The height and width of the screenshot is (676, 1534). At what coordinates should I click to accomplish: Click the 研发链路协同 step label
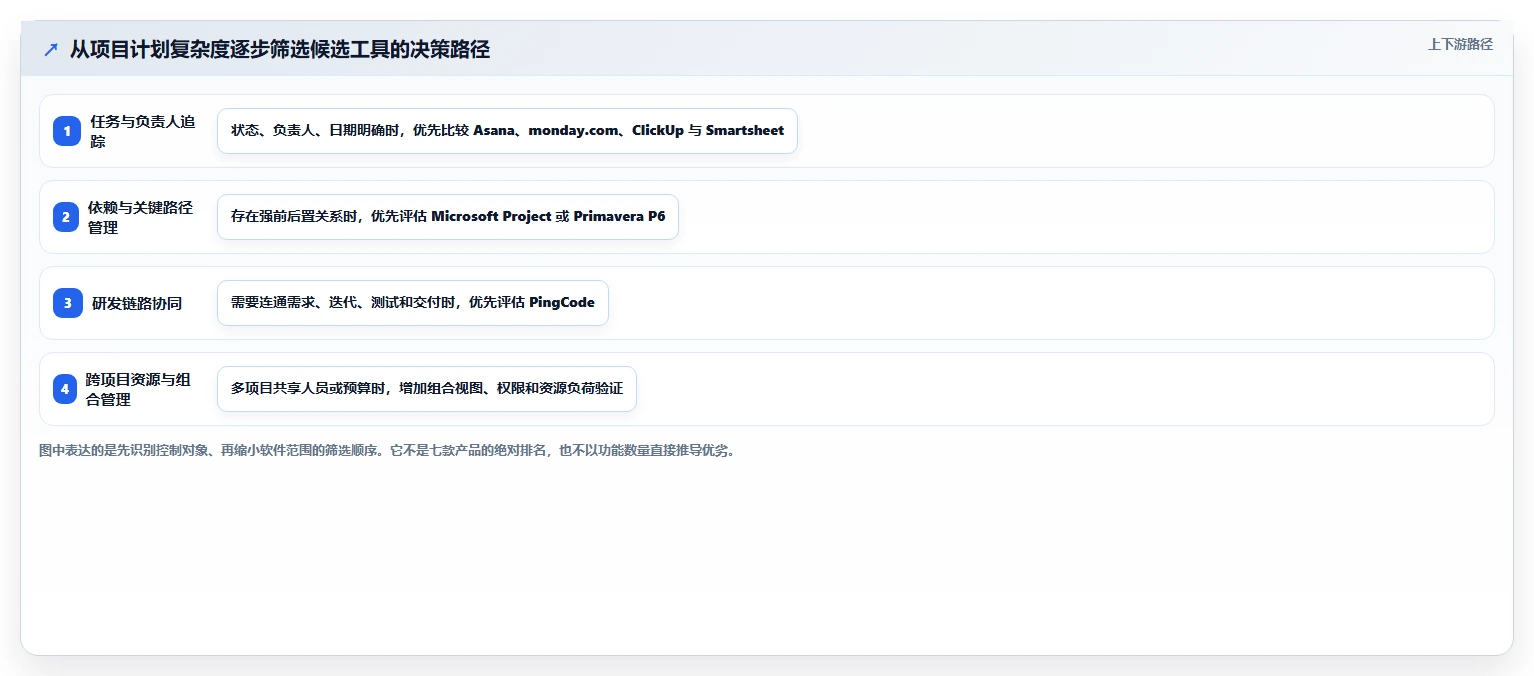click(x=137, y=303)
